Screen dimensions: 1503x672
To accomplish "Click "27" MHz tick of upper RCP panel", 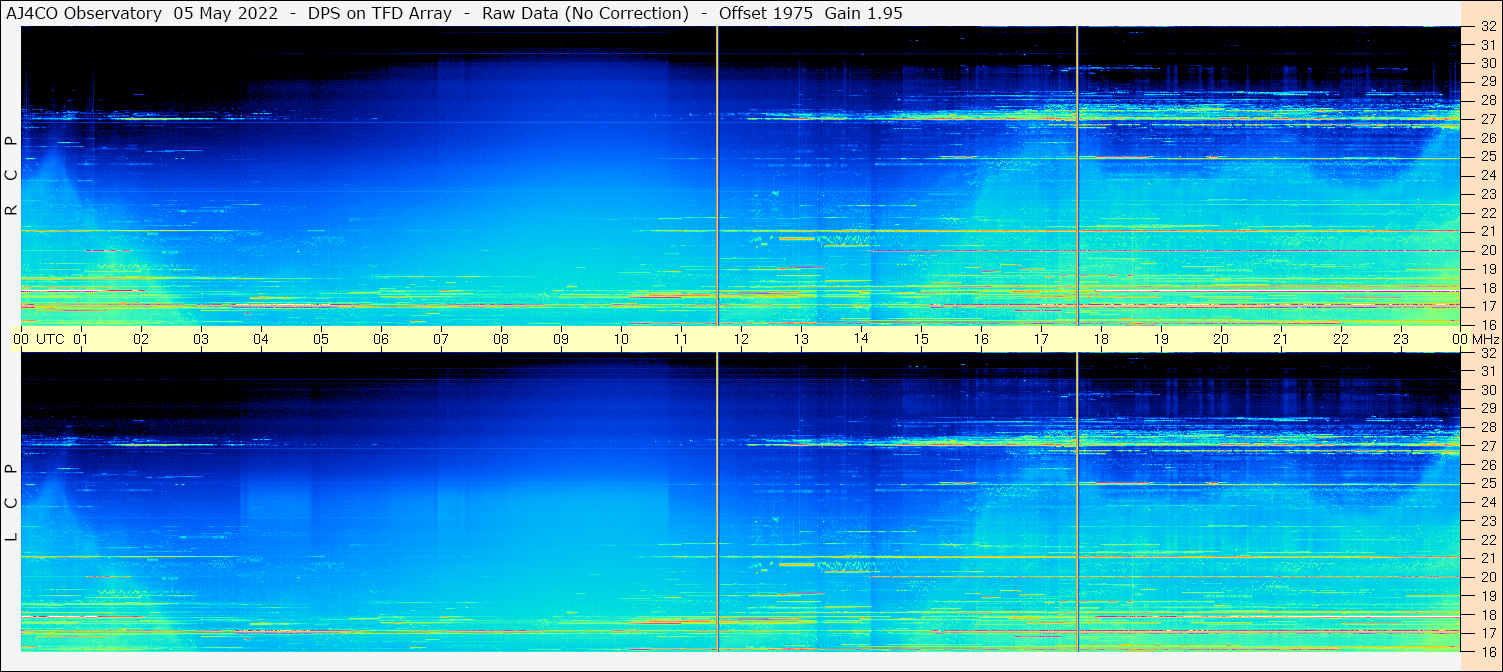I will 1487,120.
